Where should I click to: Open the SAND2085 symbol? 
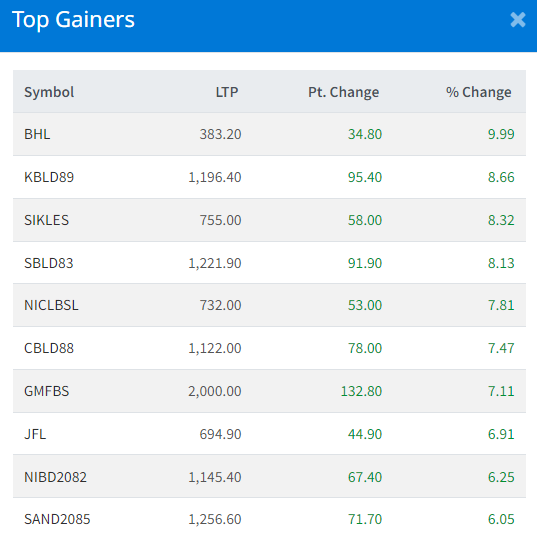[x=57, y=519]
